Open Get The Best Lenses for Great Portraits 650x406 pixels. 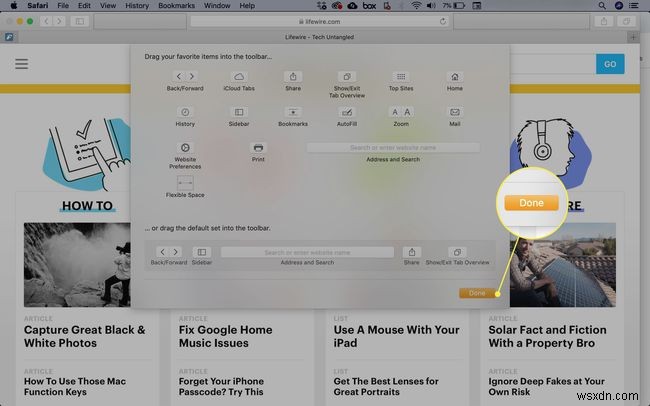click(386, 387)
